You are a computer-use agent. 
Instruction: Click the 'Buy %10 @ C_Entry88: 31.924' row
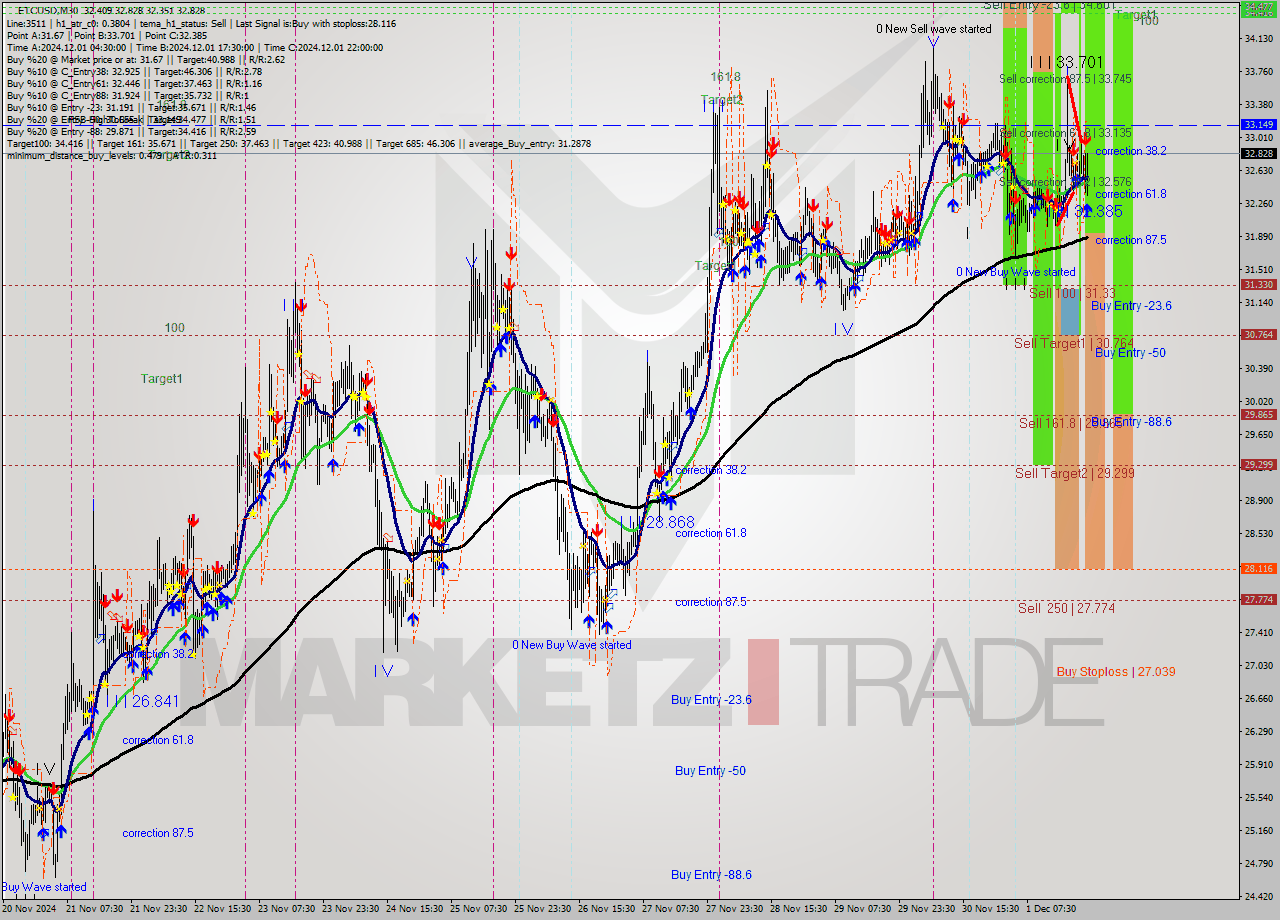click(128, 95)
